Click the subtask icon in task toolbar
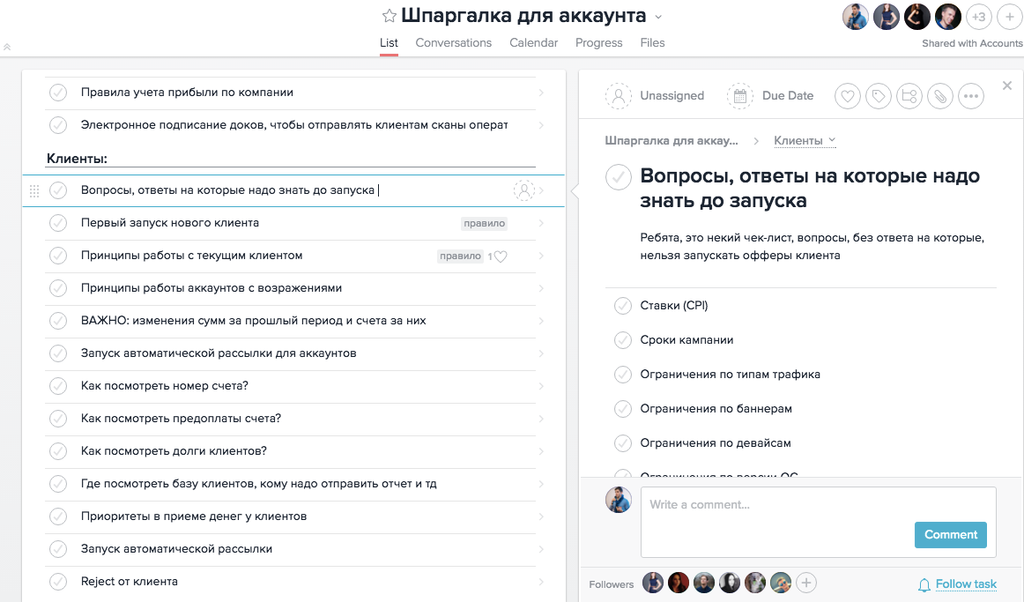Viewport: 1024px width, 602px height. (x=909, y=96)
